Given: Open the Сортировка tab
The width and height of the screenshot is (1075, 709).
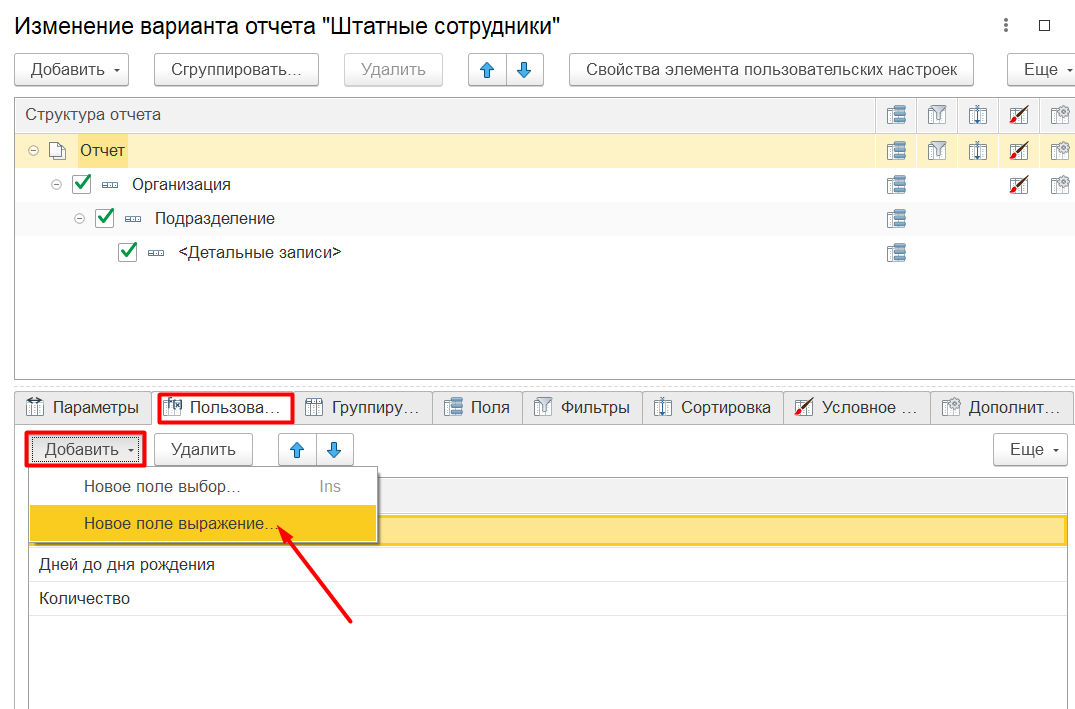Looking at the screenshot, I should [x=713, y=407].
